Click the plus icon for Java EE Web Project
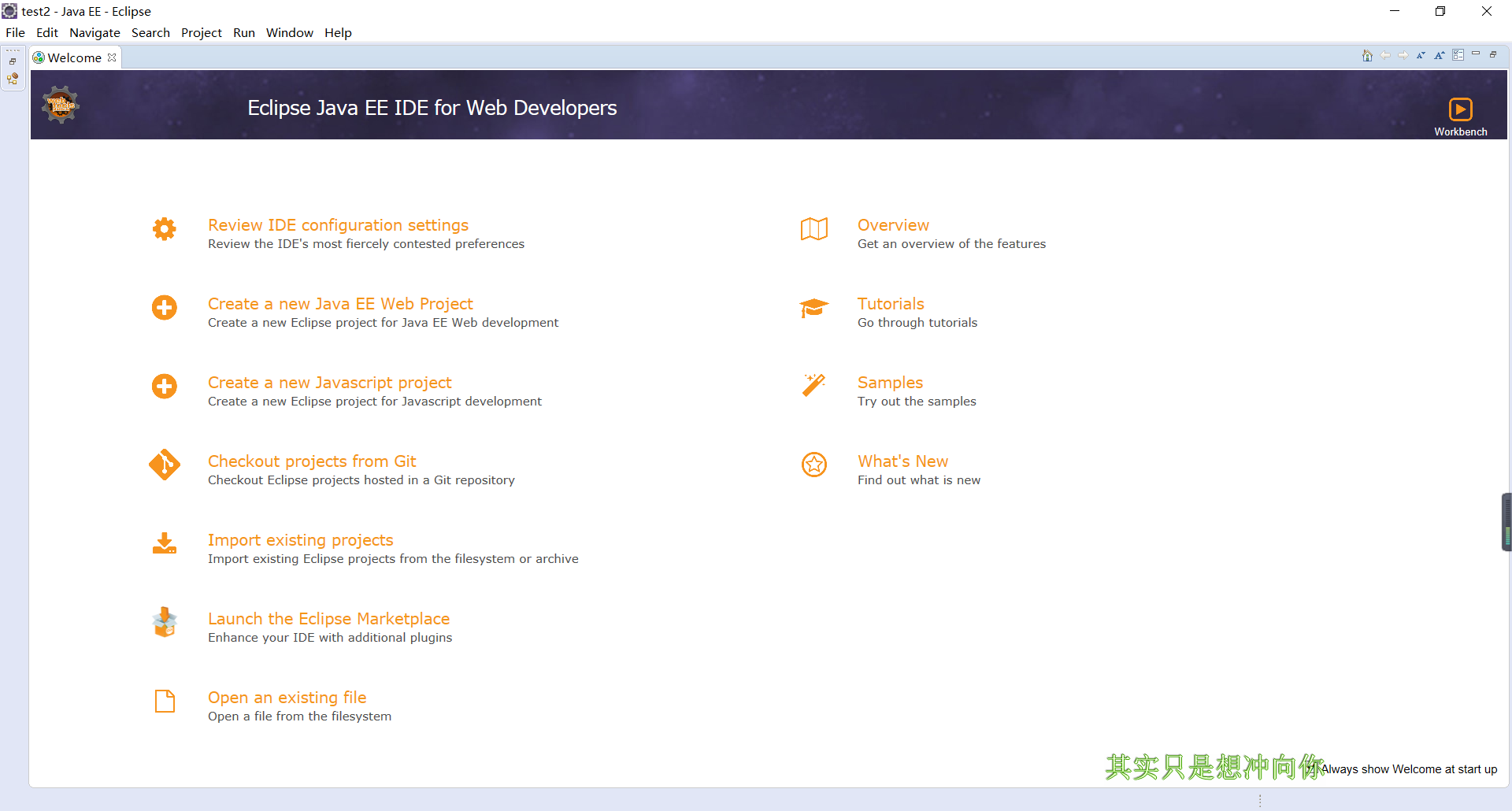 [x=165, y=308]
